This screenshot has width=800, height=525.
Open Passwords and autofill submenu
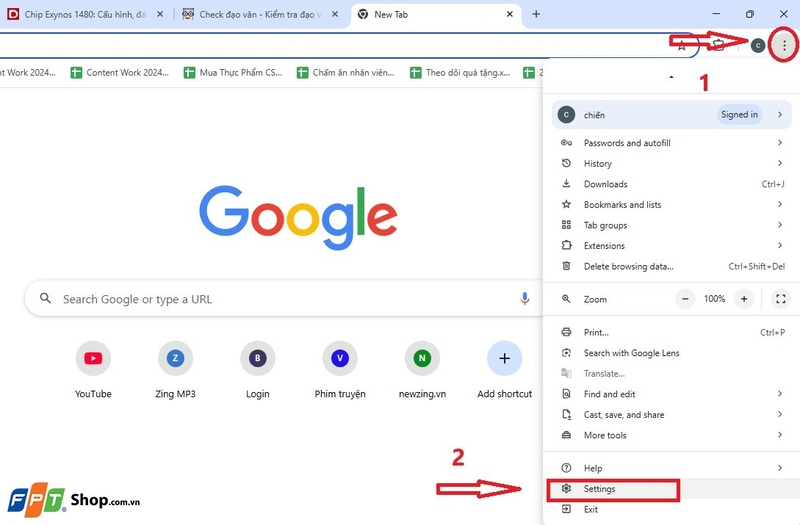pos(671,143)
